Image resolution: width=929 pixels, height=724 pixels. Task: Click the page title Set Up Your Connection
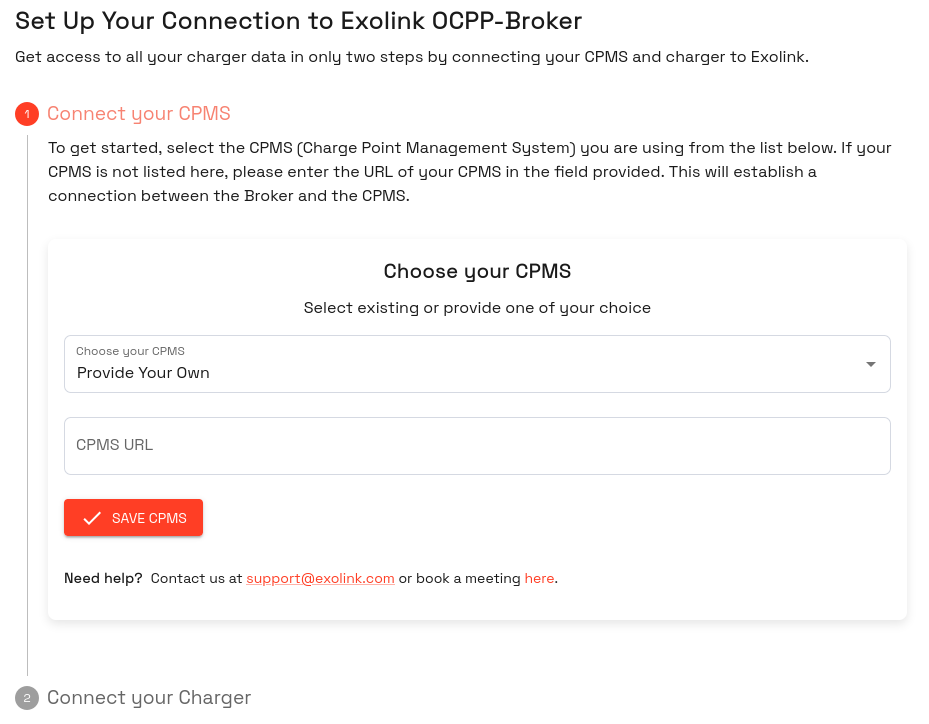click(299, 21)
